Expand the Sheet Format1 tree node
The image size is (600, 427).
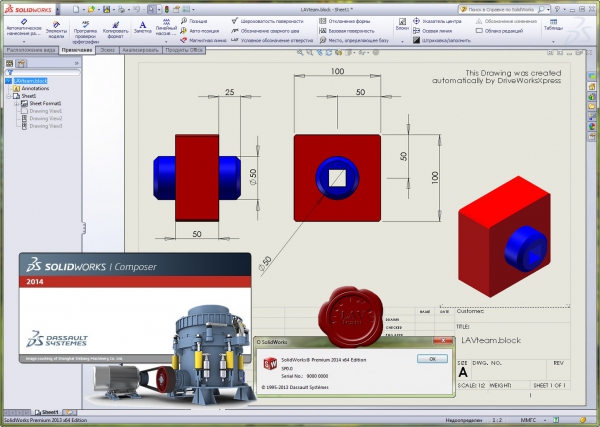point(16,103)
